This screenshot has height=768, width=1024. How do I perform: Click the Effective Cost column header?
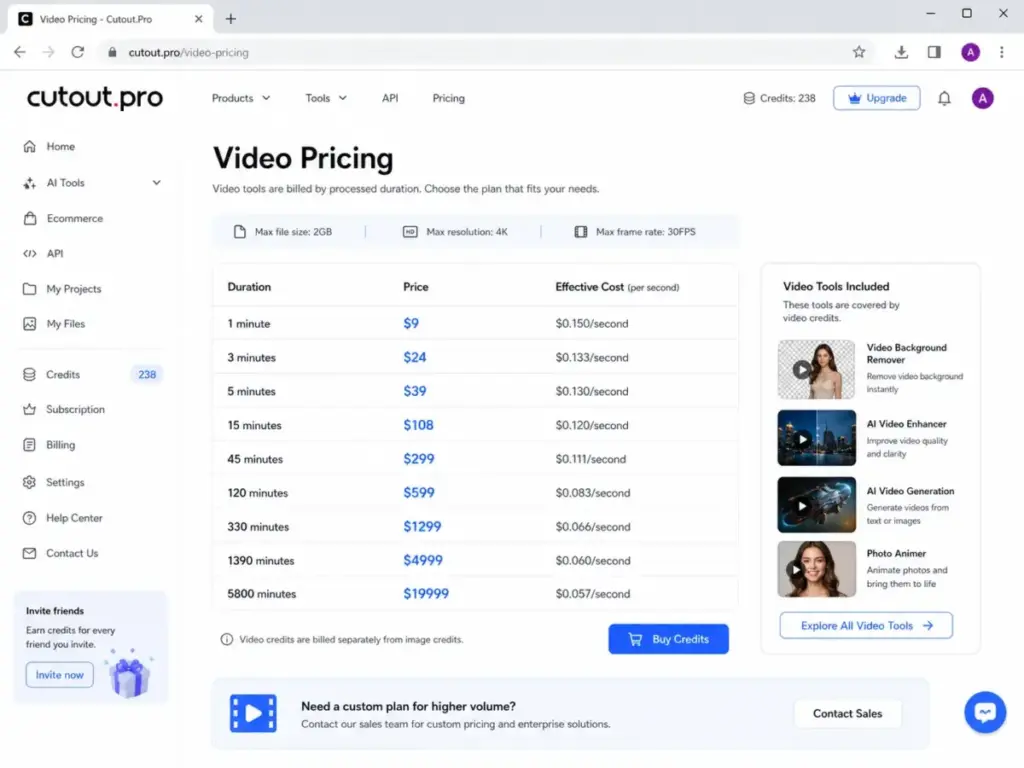617,287
